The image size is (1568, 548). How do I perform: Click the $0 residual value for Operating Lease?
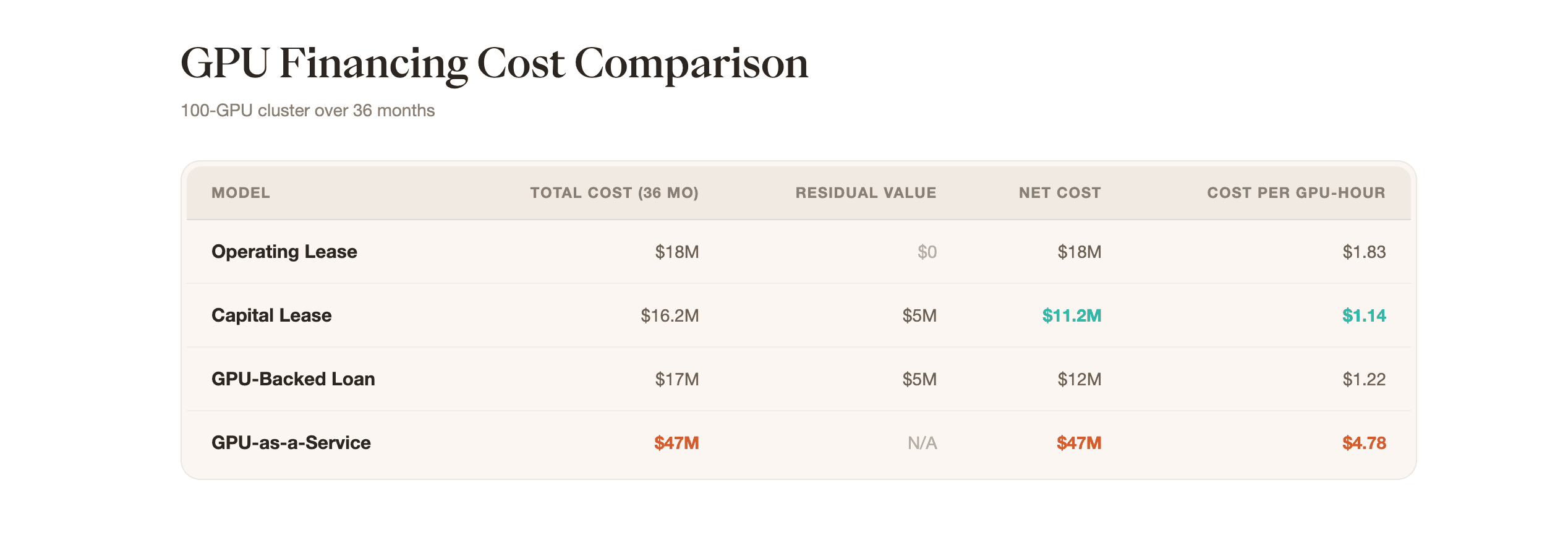tap(927, 252)
